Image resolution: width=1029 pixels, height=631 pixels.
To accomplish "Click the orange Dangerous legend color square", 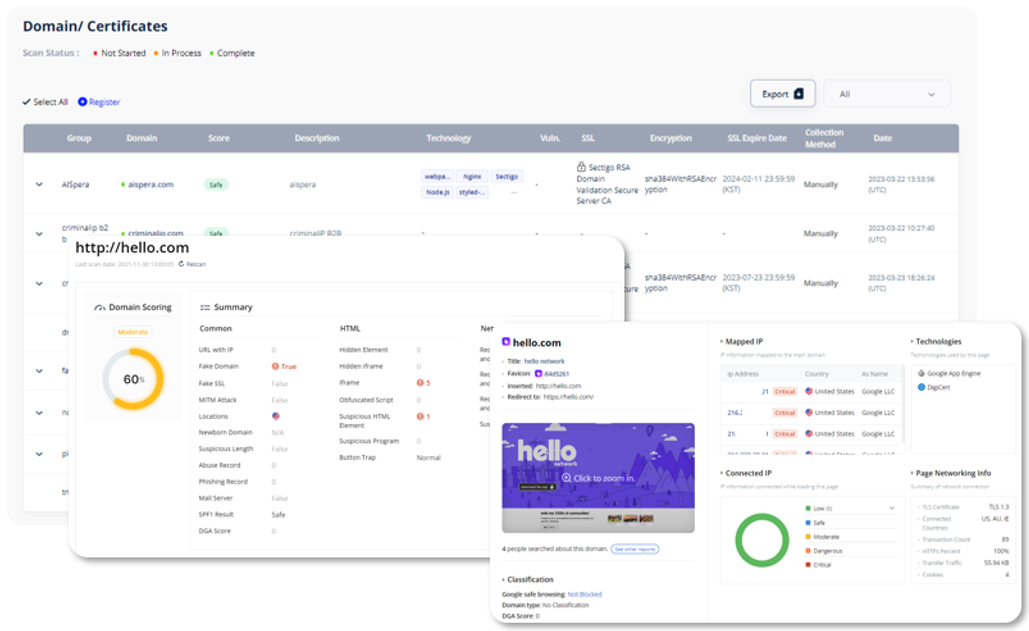I will [808, 551].
